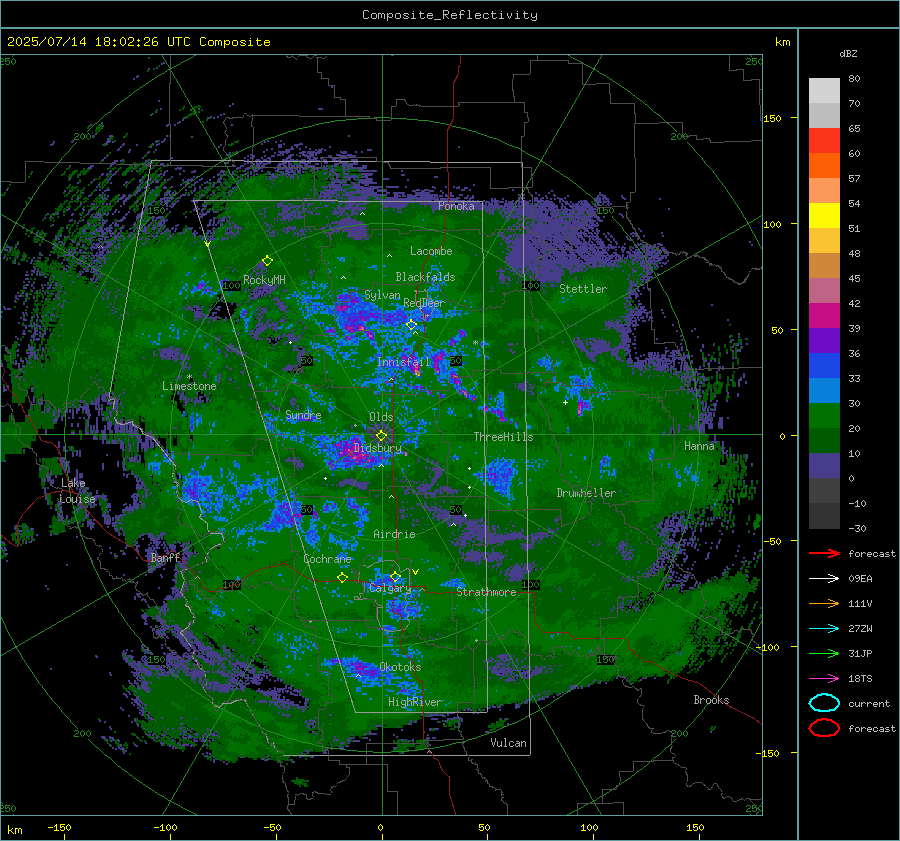Click the white asterisk above Limestone
The height and width of the screenshot is (841, 900).
189,377
